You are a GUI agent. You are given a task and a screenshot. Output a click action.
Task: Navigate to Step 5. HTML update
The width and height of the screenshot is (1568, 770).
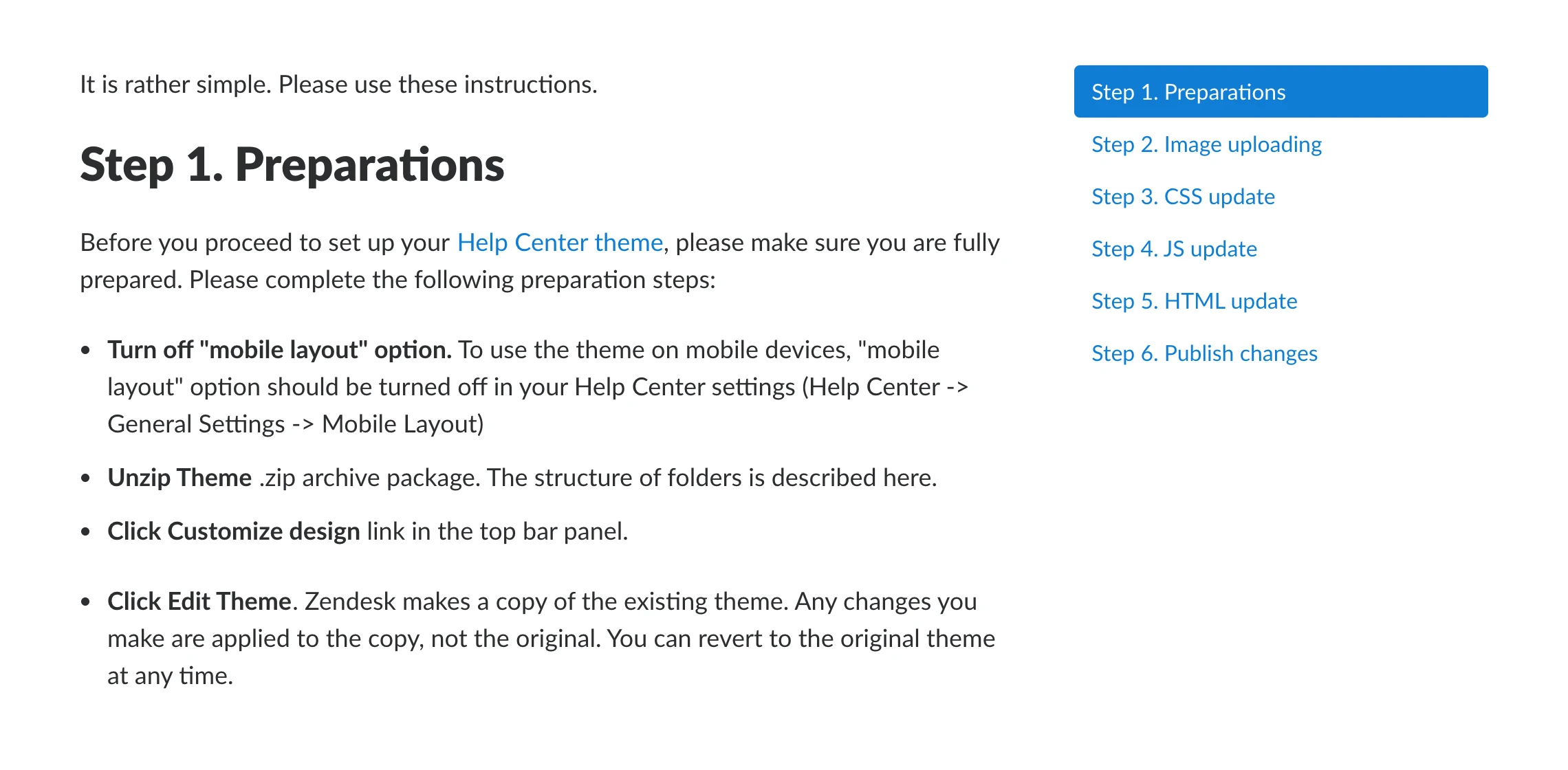[x=1194, y=301]
